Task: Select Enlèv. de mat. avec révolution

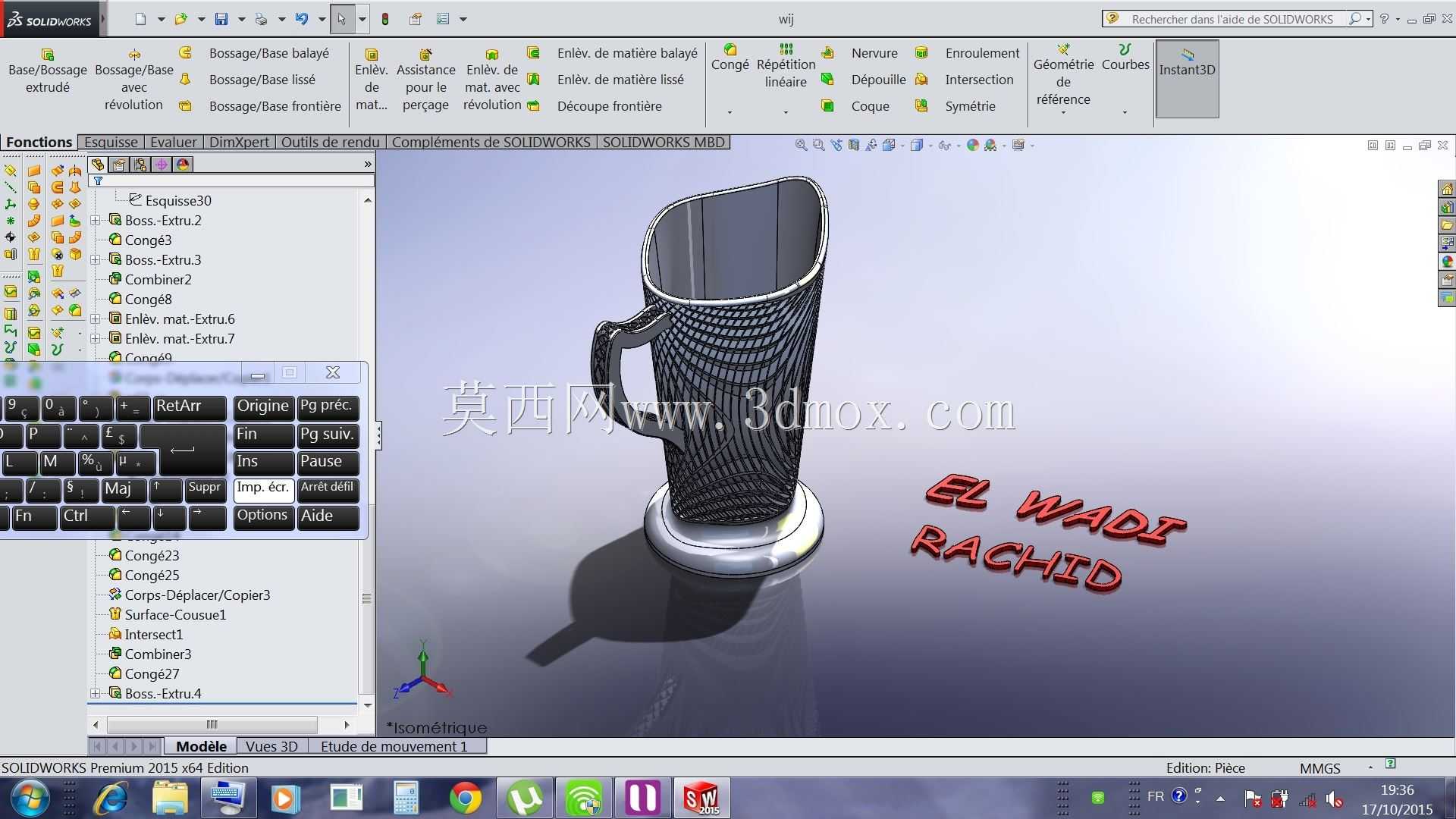Action: pyautogui.click(x=492, y=79)
